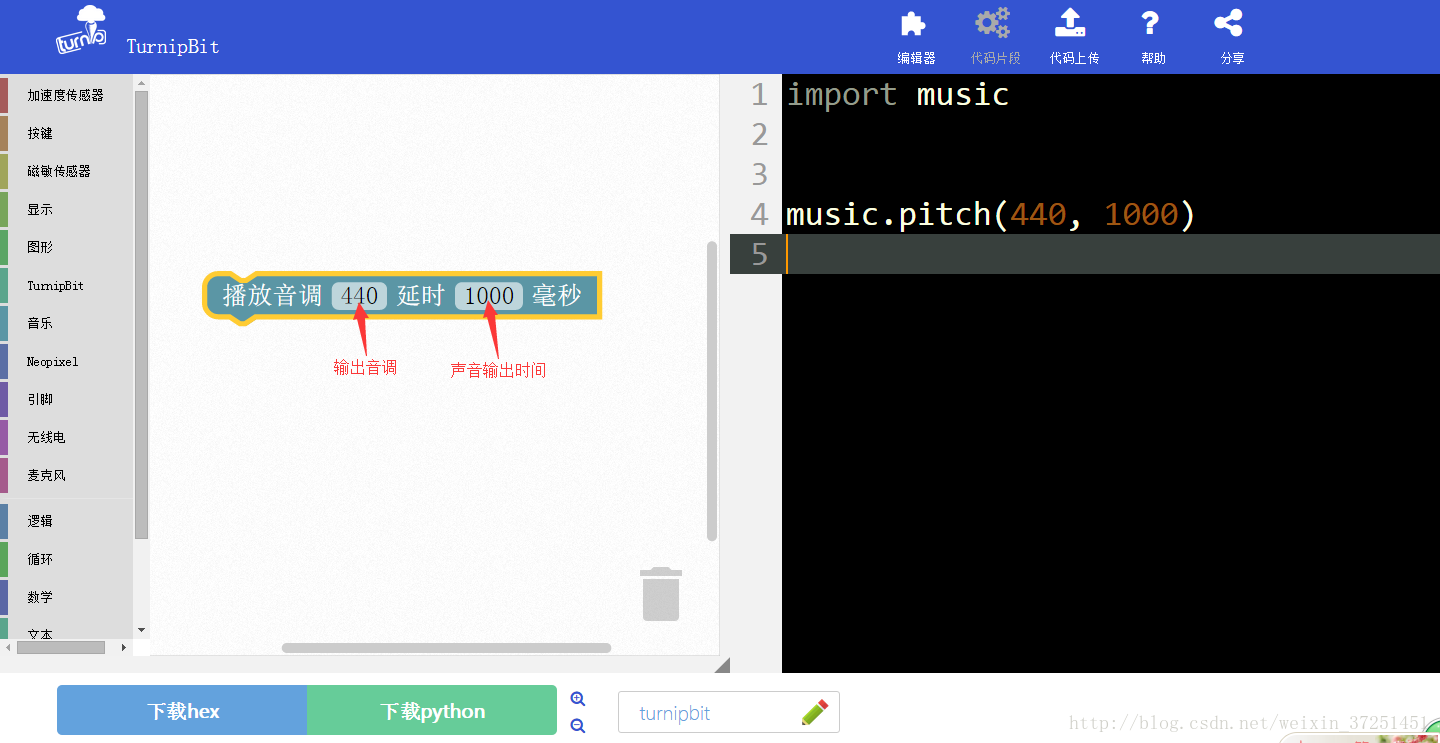The height and width of the screenshot is (743, 1440).
Task: Click the 440 pitch value in block
Action: click(x=359, y=296)
